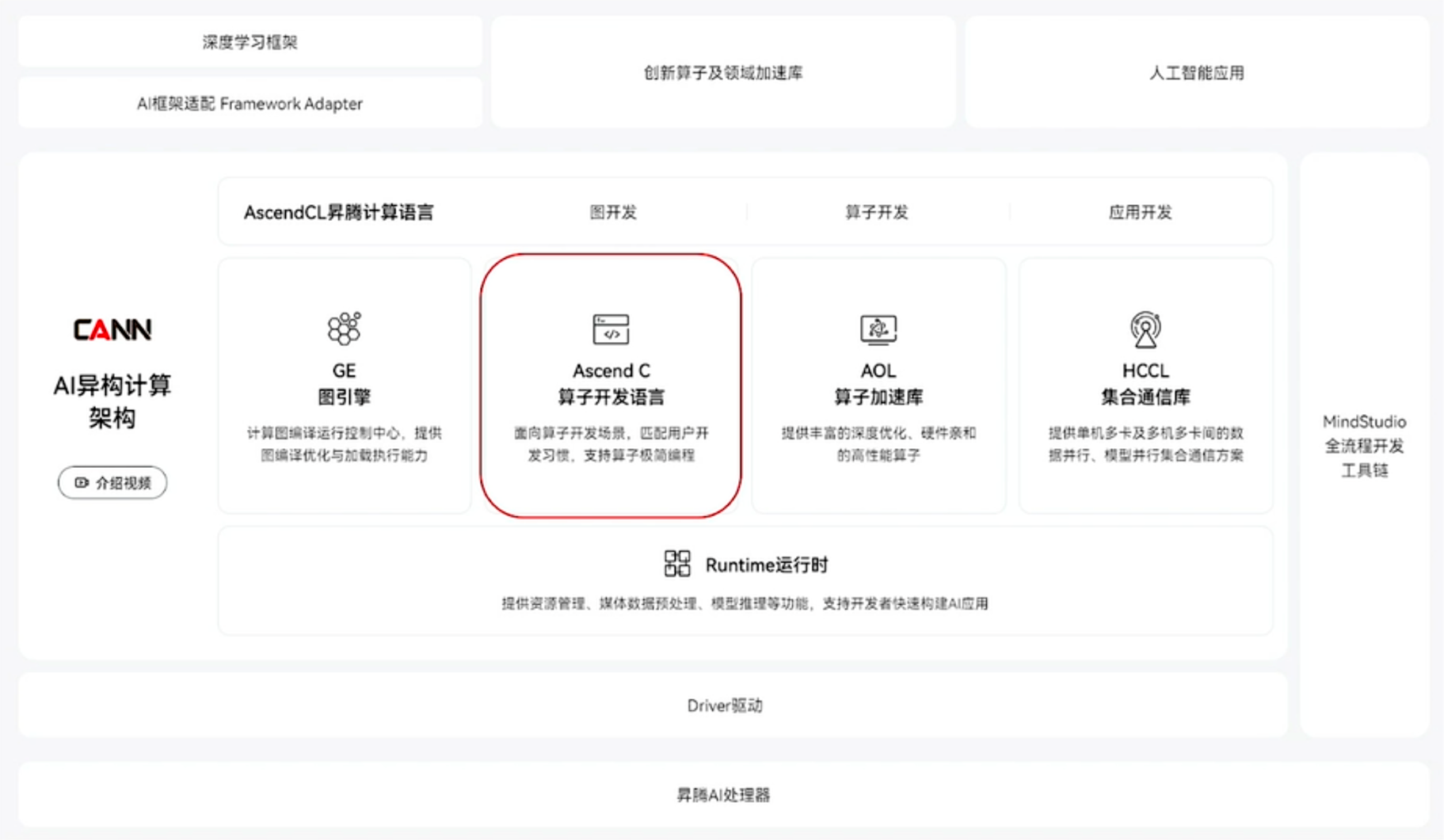
Task: Open AI框架适配 Framework Adapter box
Action: click(250, 104)
